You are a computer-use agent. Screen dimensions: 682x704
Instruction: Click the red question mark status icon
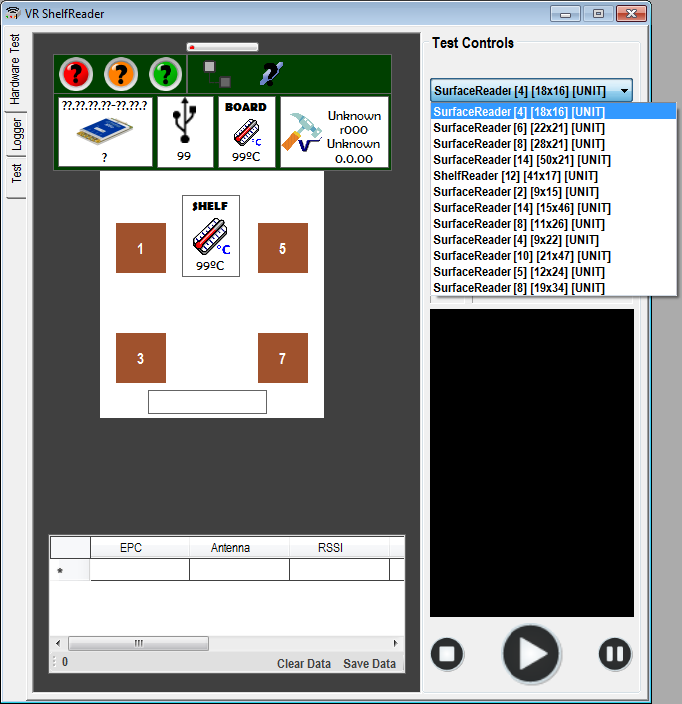[76, 73]
